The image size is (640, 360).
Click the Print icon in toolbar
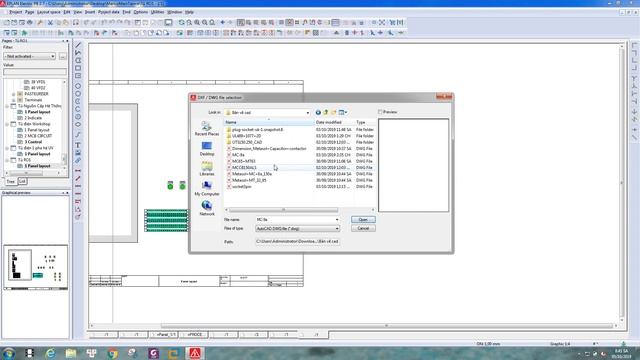point(30,22)
